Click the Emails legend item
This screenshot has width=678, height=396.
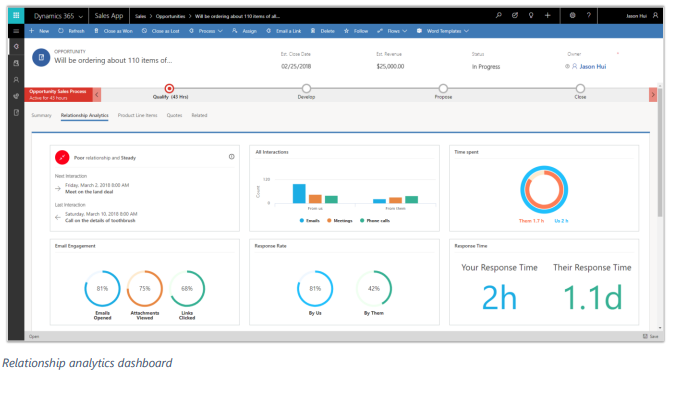click(x=310, y=220)
